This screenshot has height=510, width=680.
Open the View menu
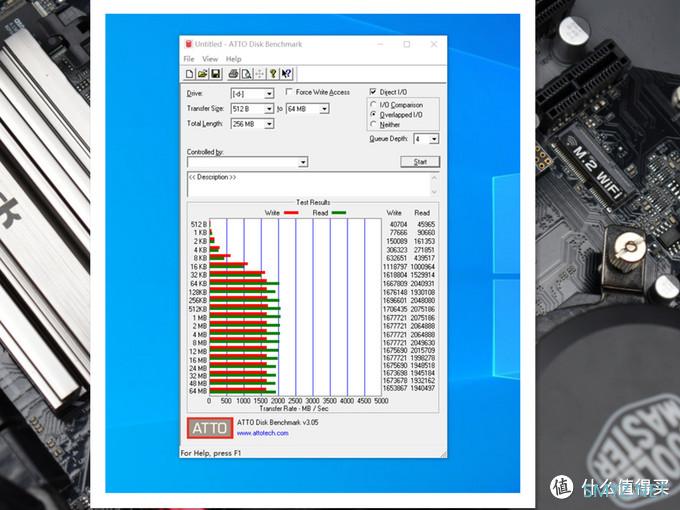(x=210, y=59)
